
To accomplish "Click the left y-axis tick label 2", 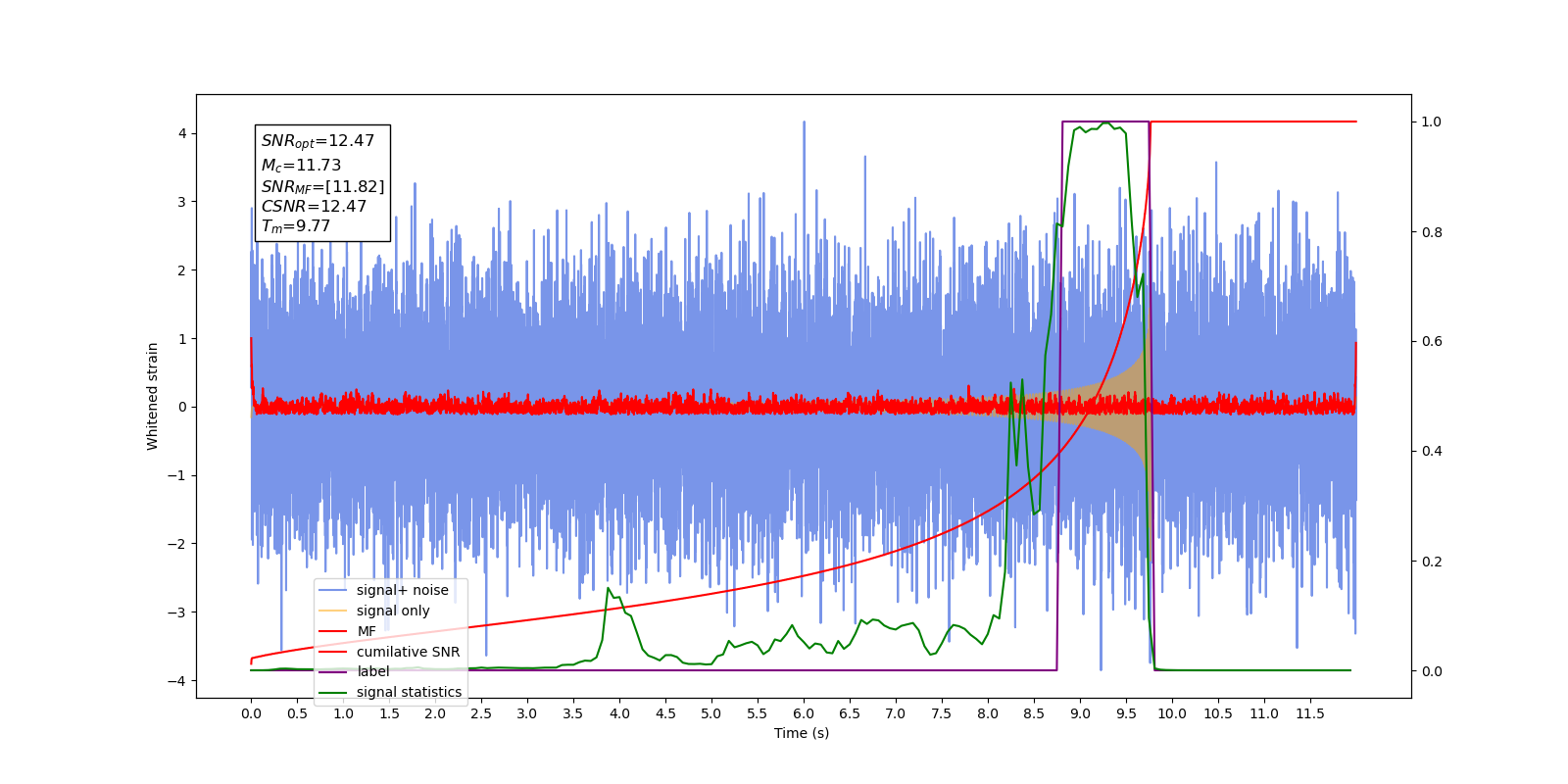I will (181, 270).
